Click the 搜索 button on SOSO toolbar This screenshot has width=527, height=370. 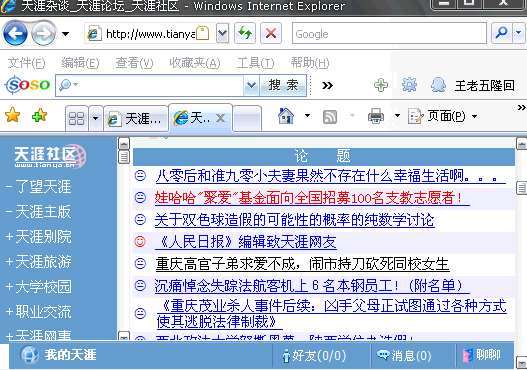pyautogui.click(x=283, y=85)
